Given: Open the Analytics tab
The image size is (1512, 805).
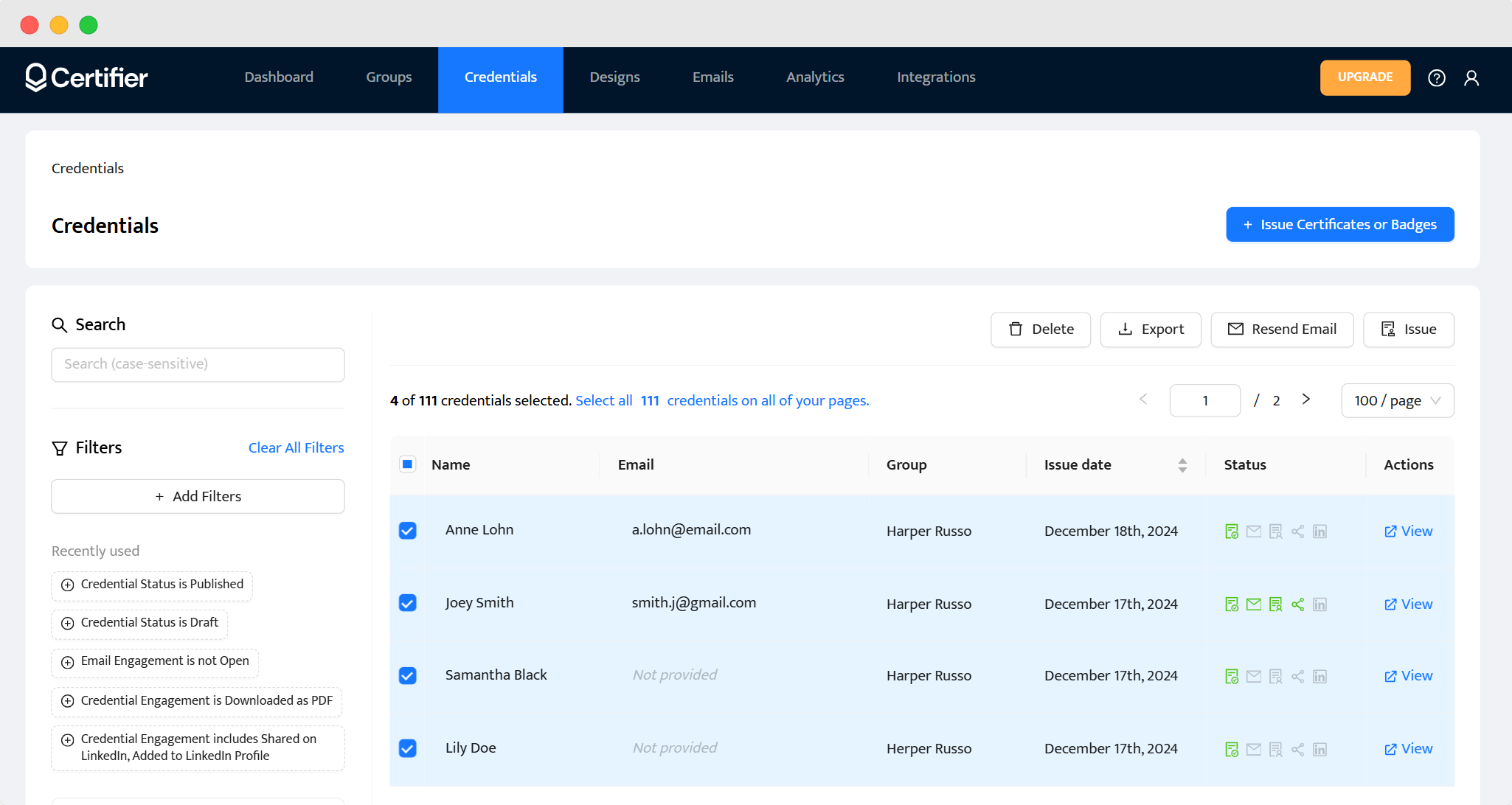Looking at the screenshot, I should coord(815,77).
